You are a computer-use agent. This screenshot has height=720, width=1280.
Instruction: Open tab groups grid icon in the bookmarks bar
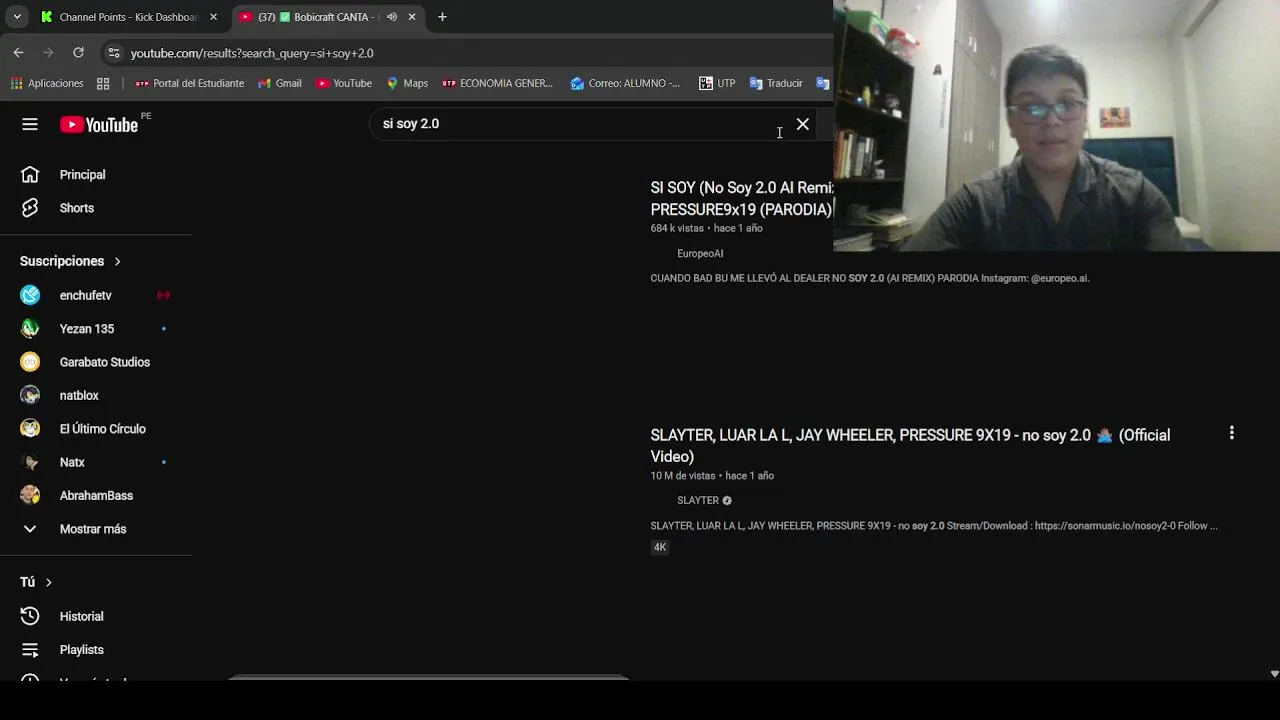tap(103, 83)
